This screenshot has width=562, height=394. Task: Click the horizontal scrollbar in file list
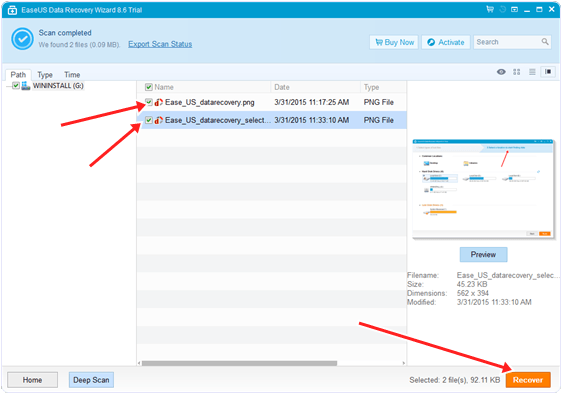tap(239, 363)
